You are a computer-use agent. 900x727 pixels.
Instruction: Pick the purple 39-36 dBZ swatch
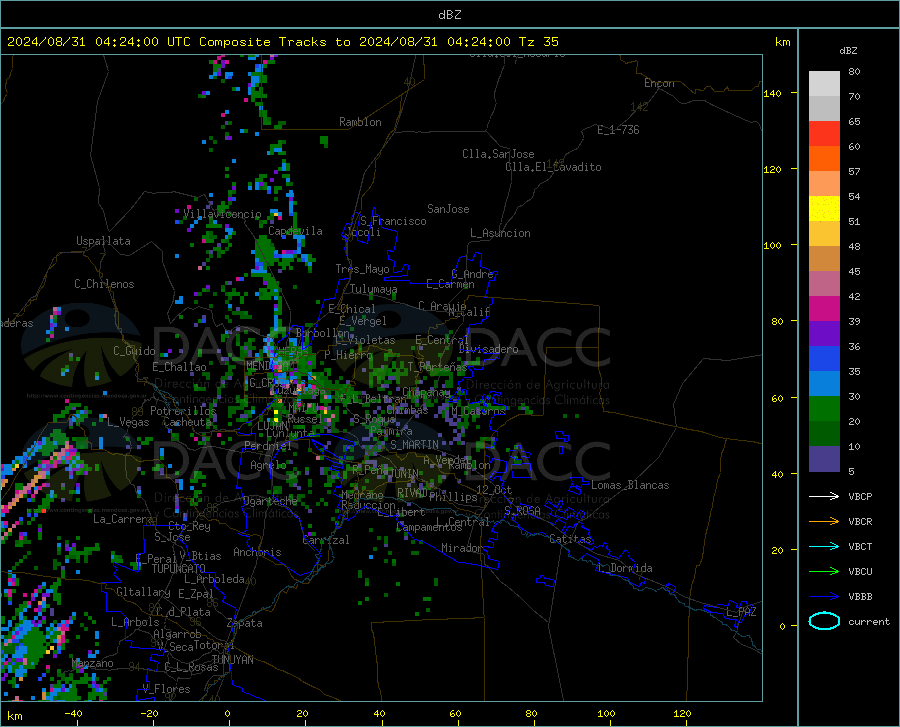click(x=824, y=334)
